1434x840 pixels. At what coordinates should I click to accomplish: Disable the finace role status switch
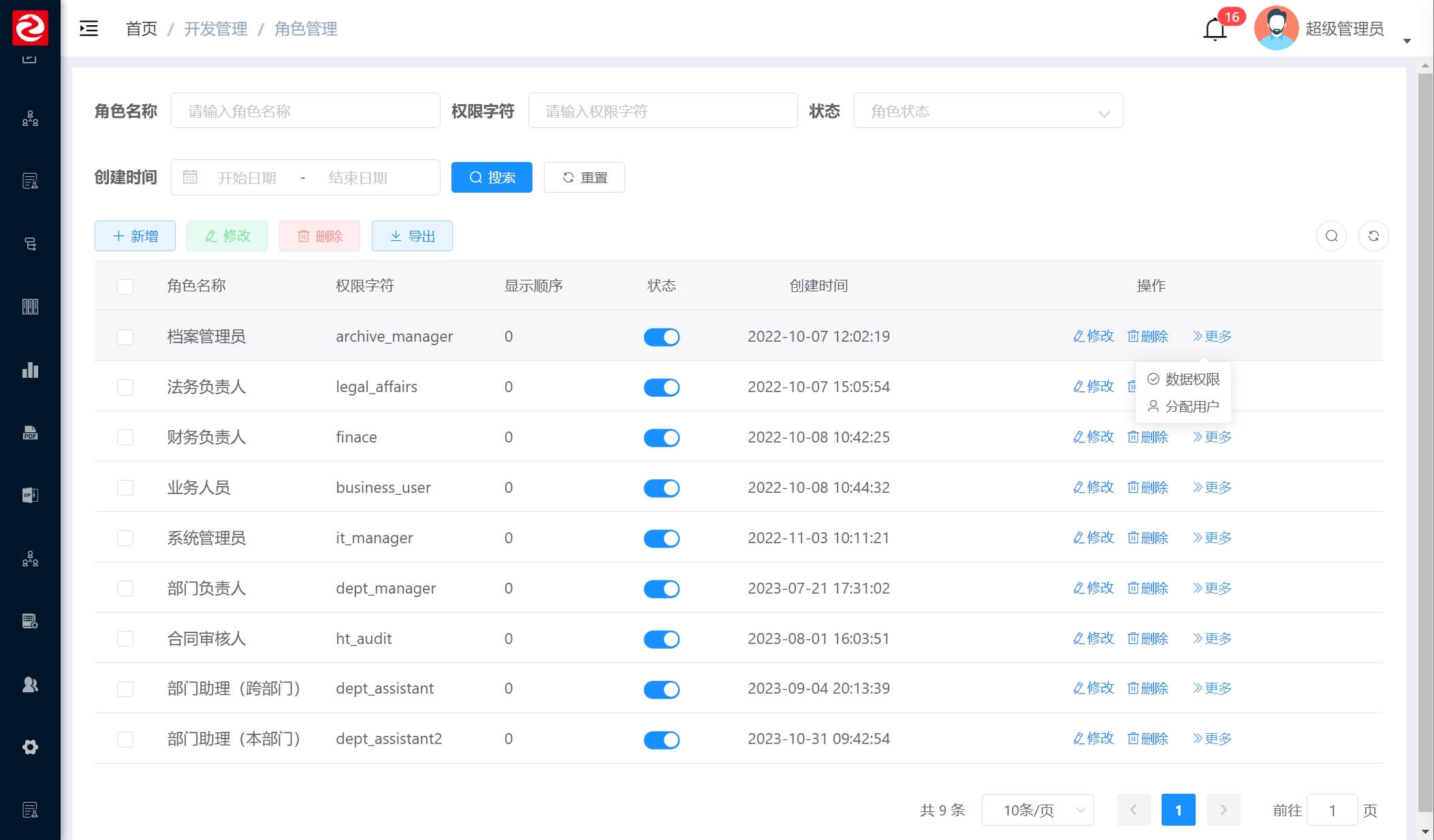[x=662, y=438]
